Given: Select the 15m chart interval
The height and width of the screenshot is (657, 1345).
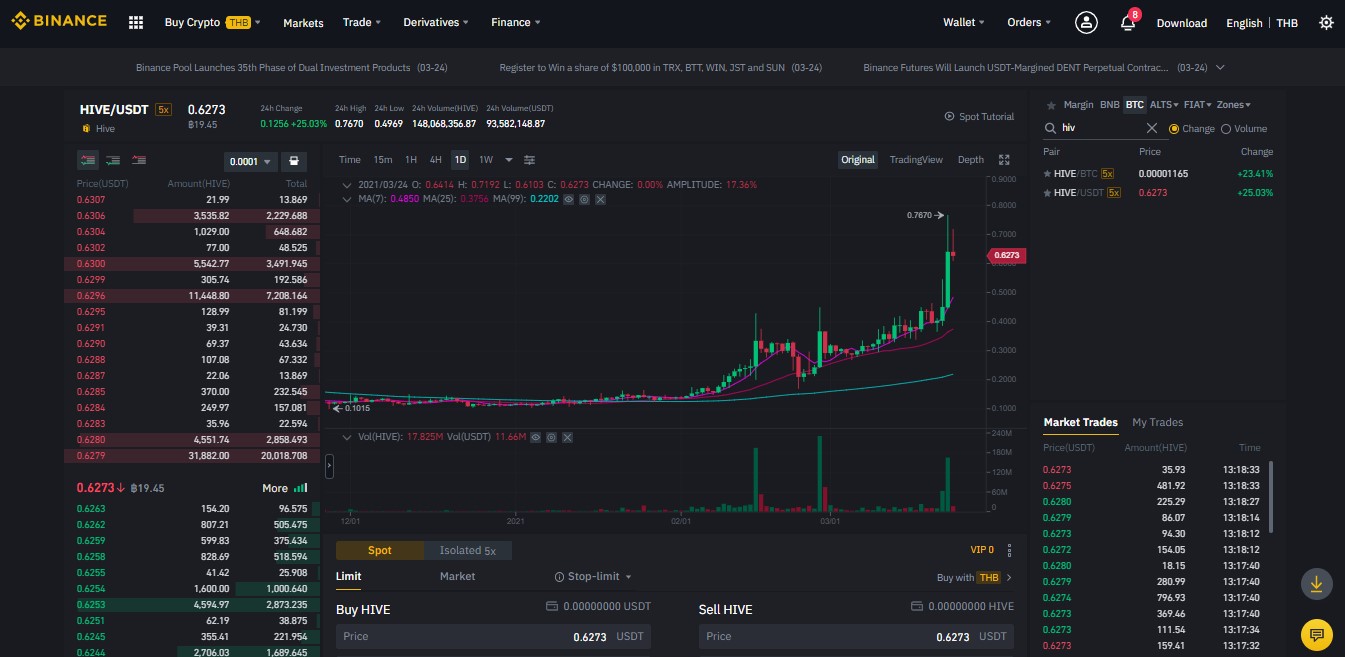Looking at the screenshot, I should point(383,160).
